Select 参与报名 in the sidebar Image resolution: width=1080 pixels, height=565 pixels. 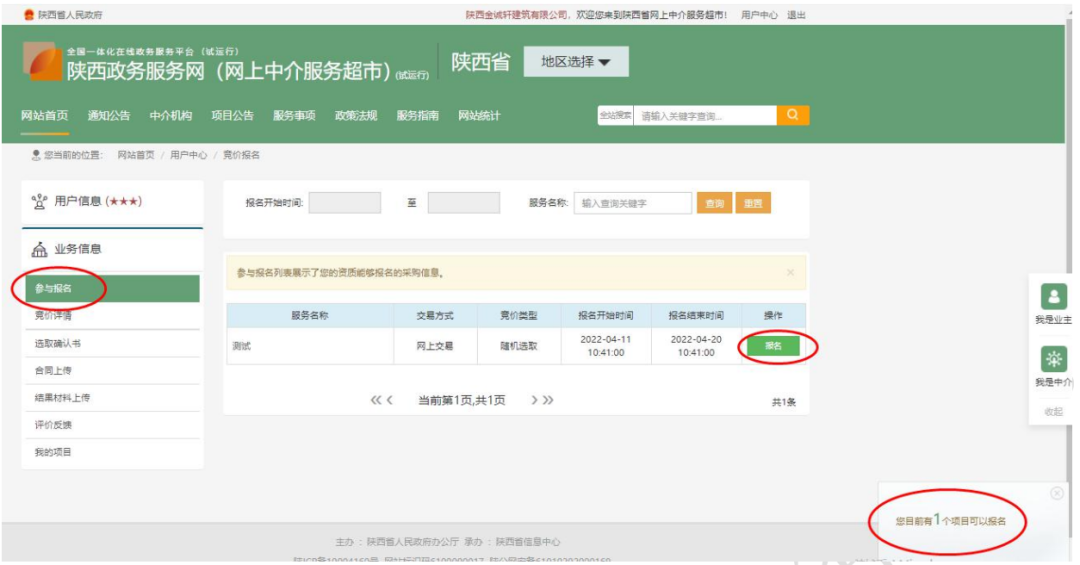[x=112, y=289]
